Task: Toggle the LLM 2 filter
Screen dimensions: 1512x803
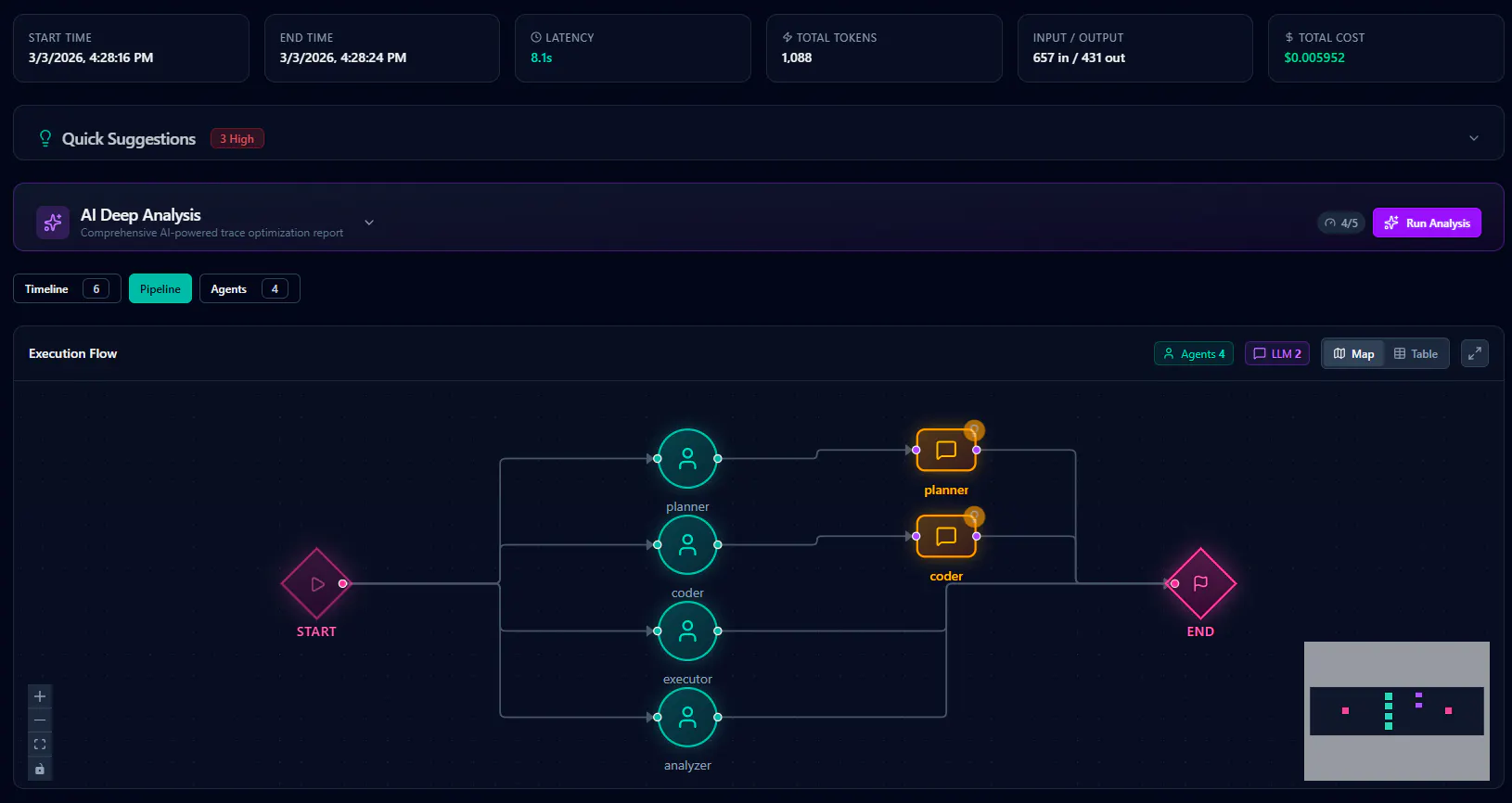Action: point(1277,353)
